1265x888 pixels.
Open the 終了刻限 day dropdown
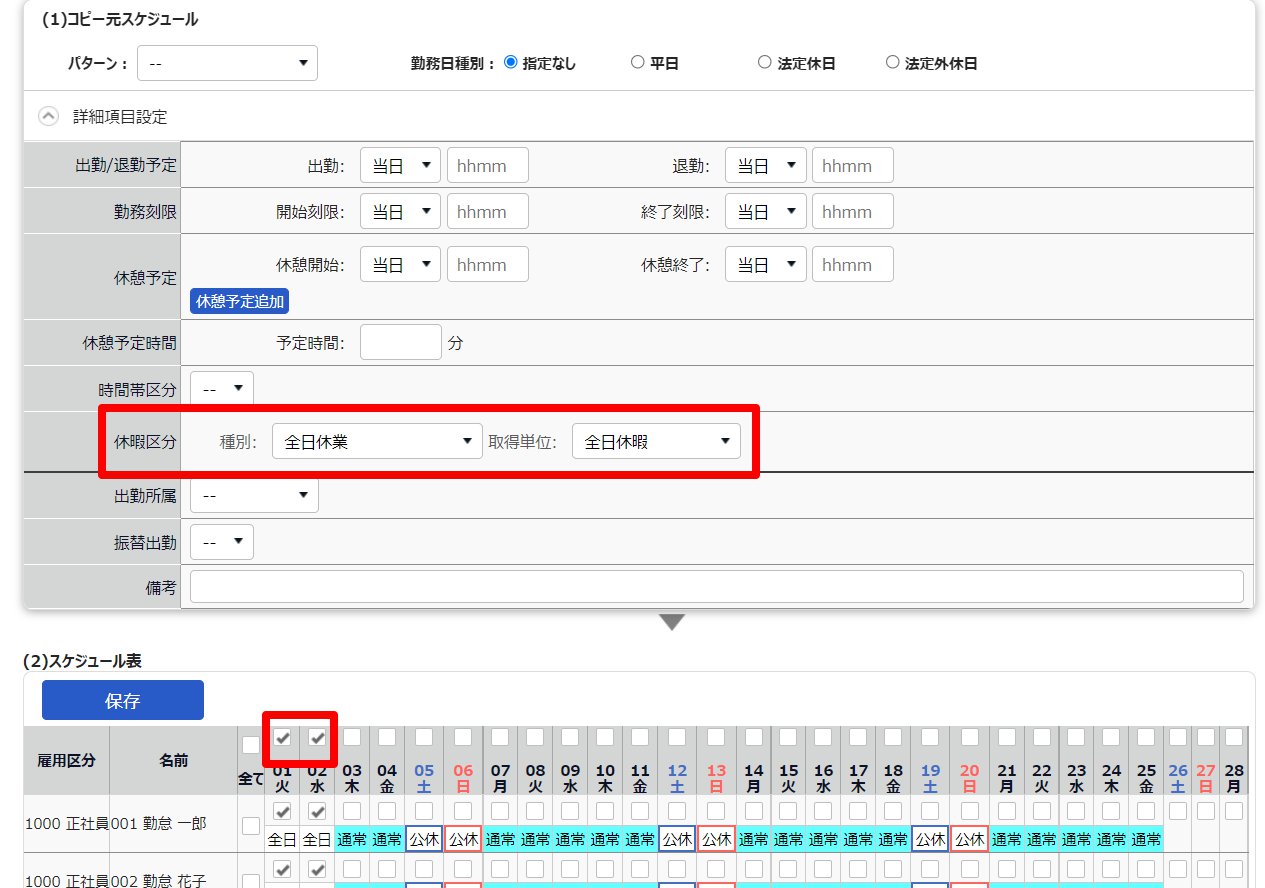click(x=766, y=212)
